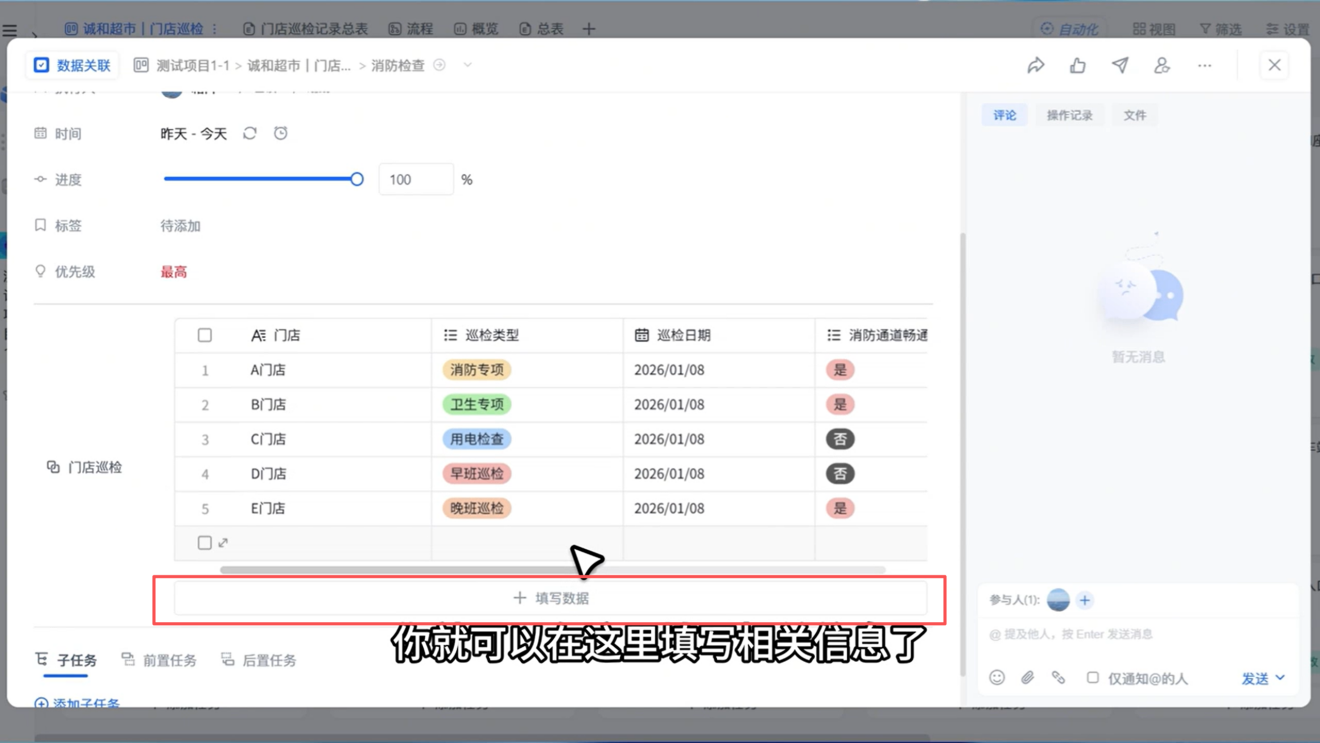
Task: Click the participant avatar
Action: (x=1058, y=600)
